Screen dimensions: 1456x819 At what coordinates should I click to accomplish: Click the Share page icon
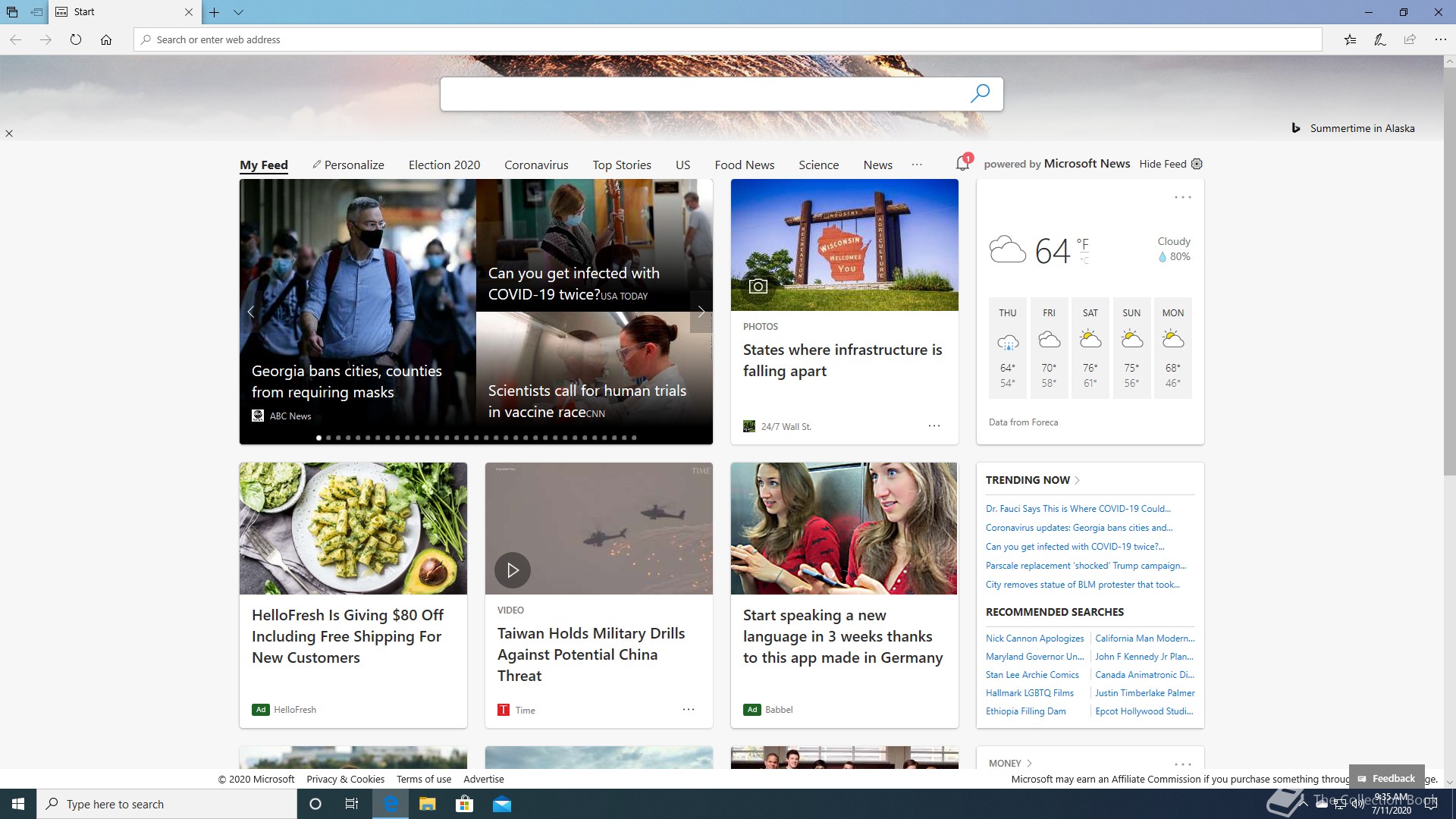point(1410,39)
